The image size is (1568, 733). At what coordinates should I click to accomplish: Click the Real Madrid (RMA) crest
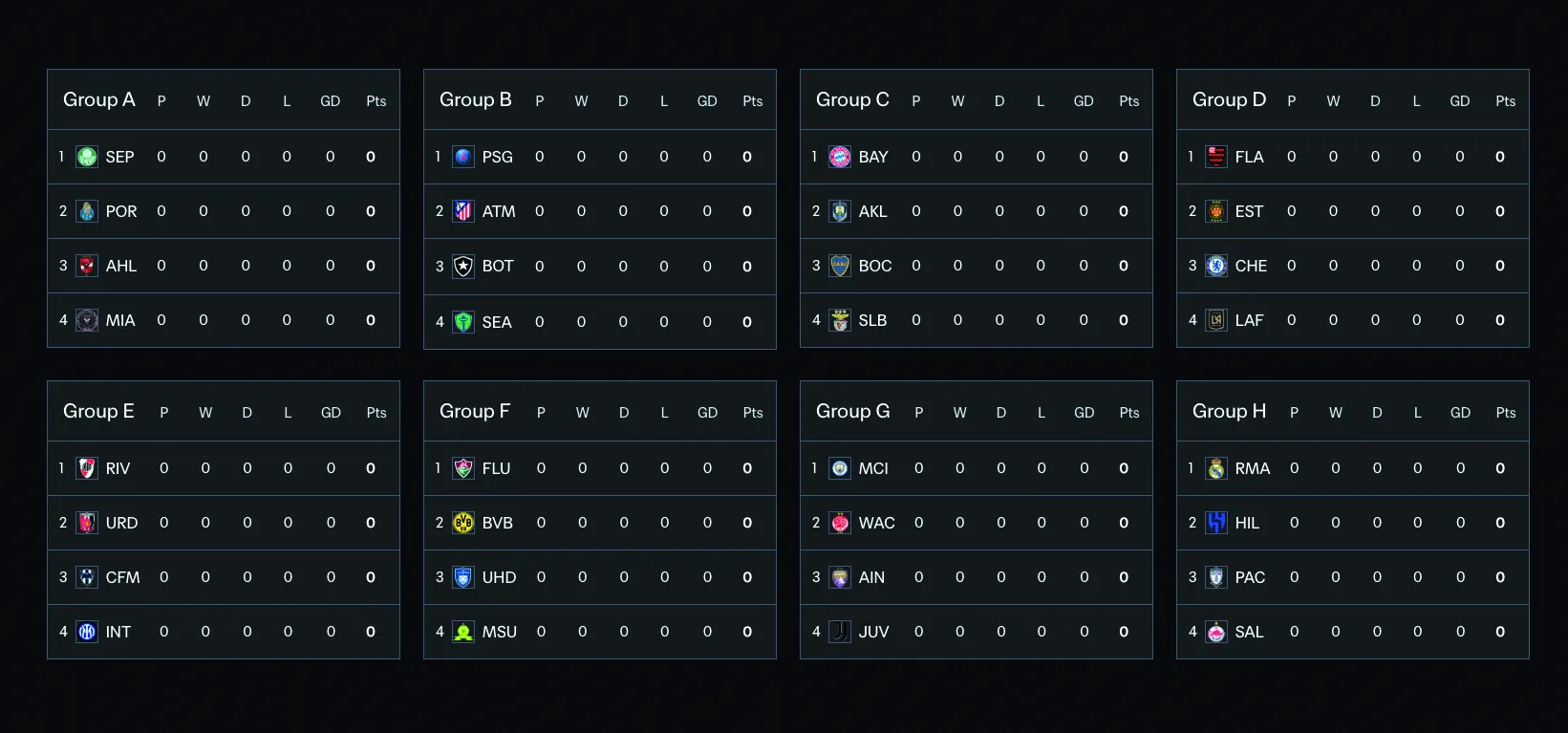click(x=1216, y=468)
